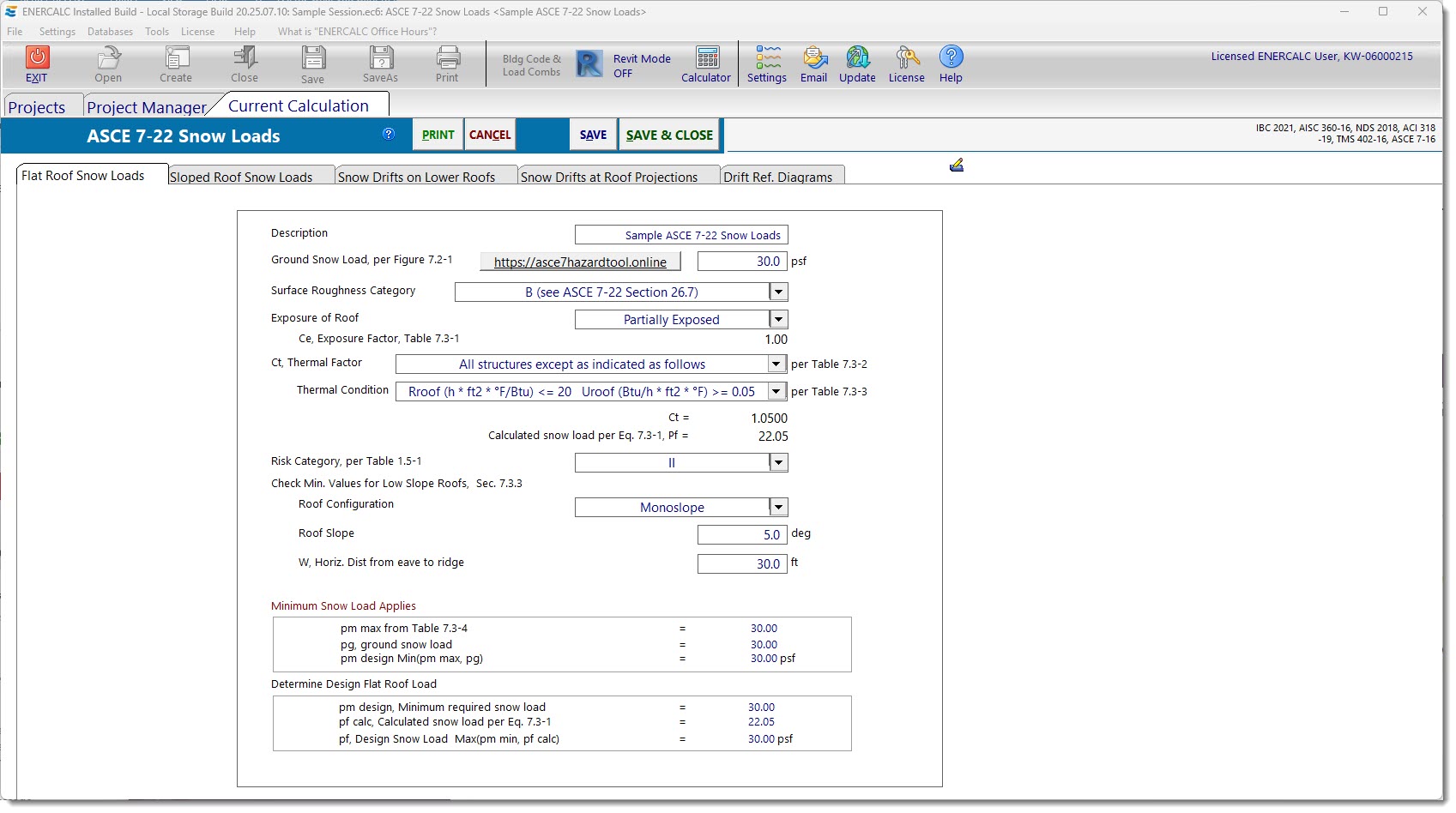This screenshot has width=1456, height=813.
Task: Open the Settings toolbar icon
Action: tap(768, 57)
